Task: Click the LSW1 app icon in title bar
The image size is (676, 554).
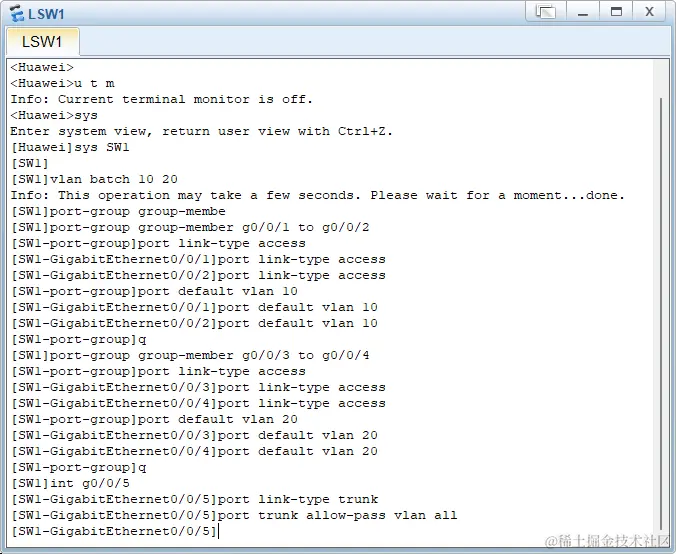Action: pyautogui.click(x=16, y=13)
